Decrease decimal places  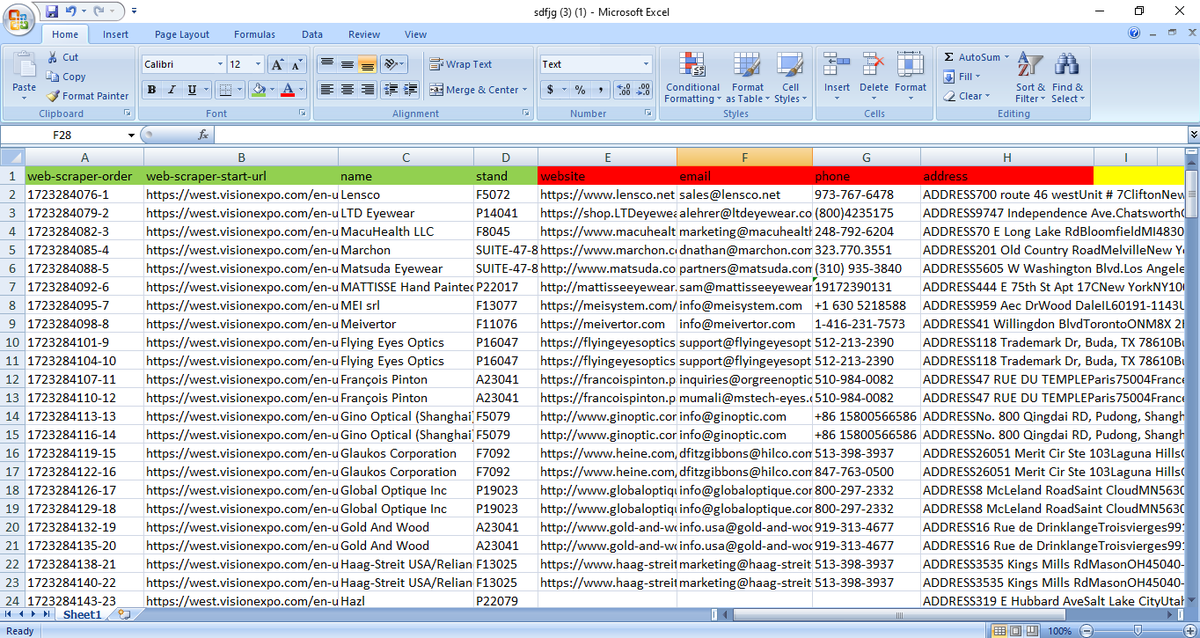click(x=643, y=90)
